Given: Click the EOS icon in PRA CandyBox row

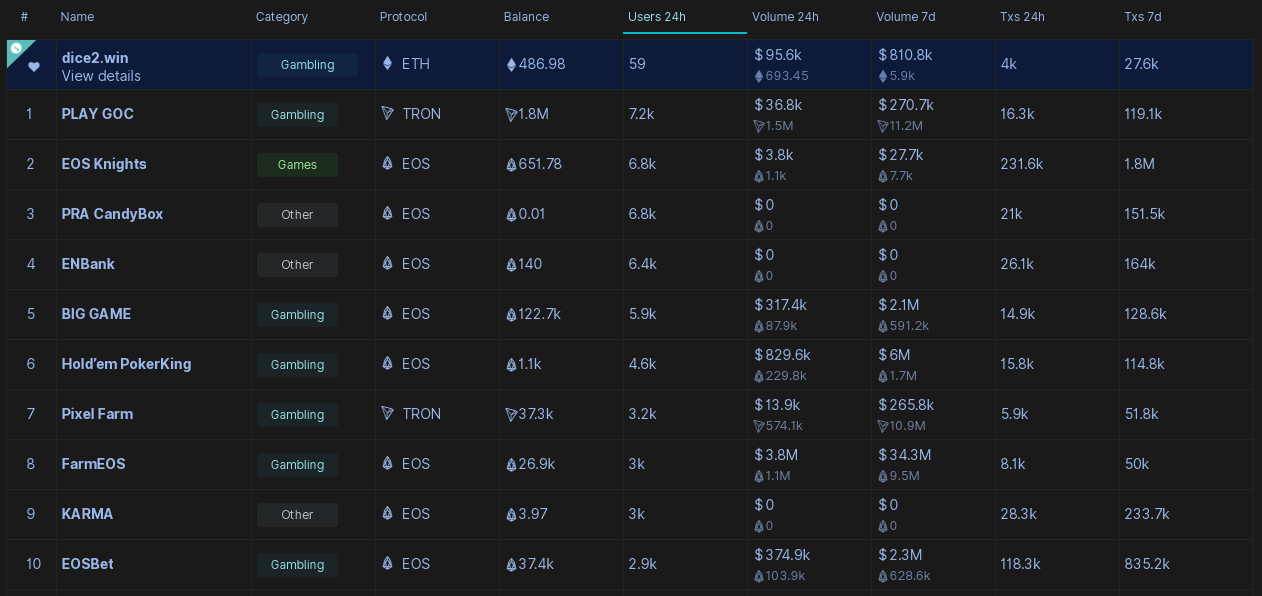Looking at the screenshot, I should click(388, 213).
